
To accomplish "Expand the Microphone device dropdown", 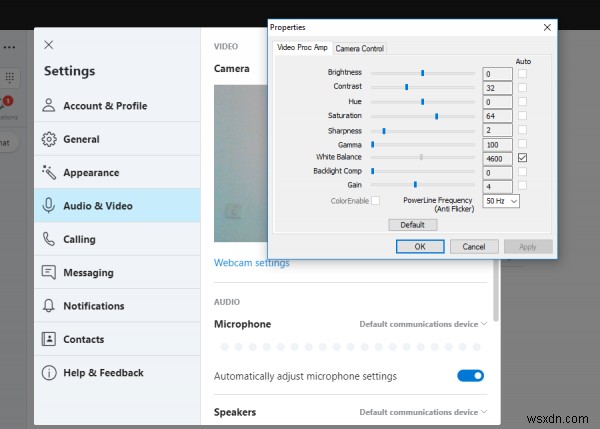I will pyautogui.click(x=423, y=324).
